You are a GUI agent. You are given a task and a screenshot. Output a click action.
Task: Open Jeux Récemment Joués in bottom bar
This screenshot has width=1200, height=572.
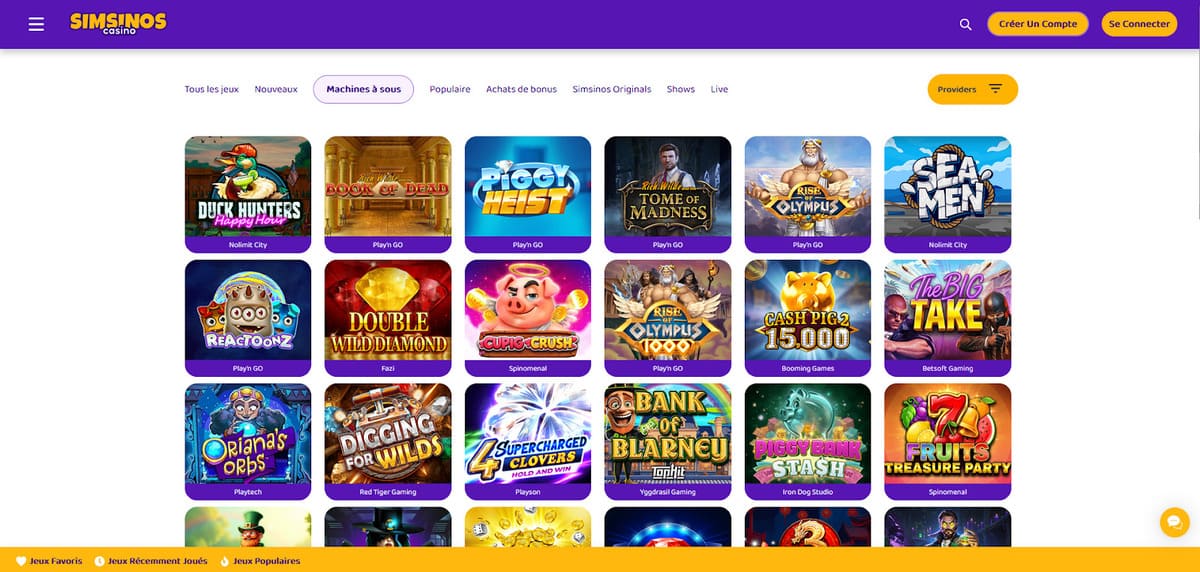point(151,561)
